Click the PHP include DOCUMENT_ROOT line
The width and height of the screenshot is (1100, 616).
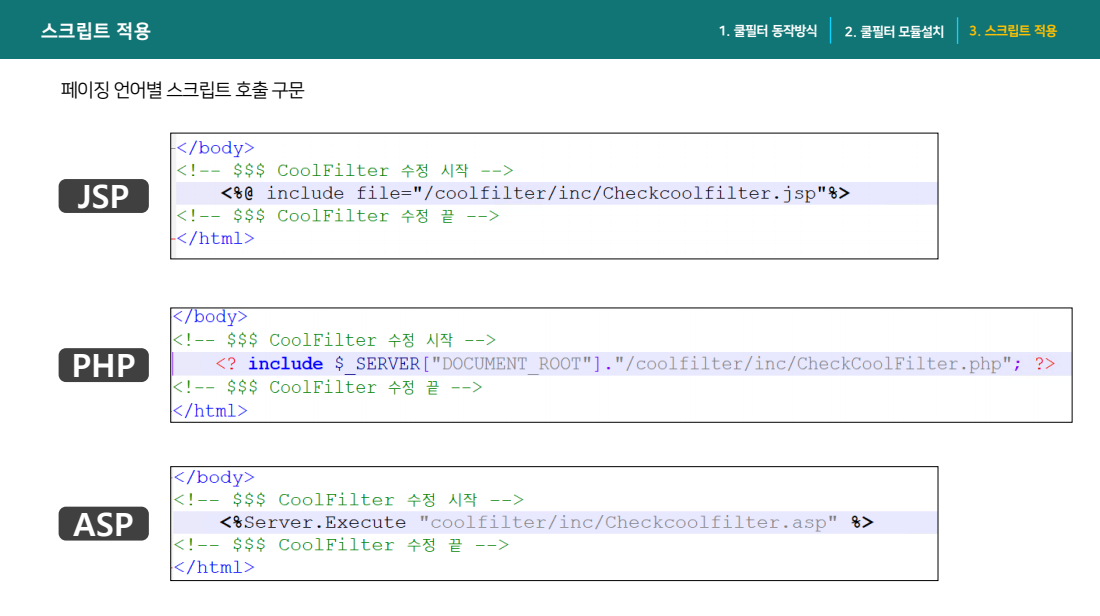coord(635,363)
